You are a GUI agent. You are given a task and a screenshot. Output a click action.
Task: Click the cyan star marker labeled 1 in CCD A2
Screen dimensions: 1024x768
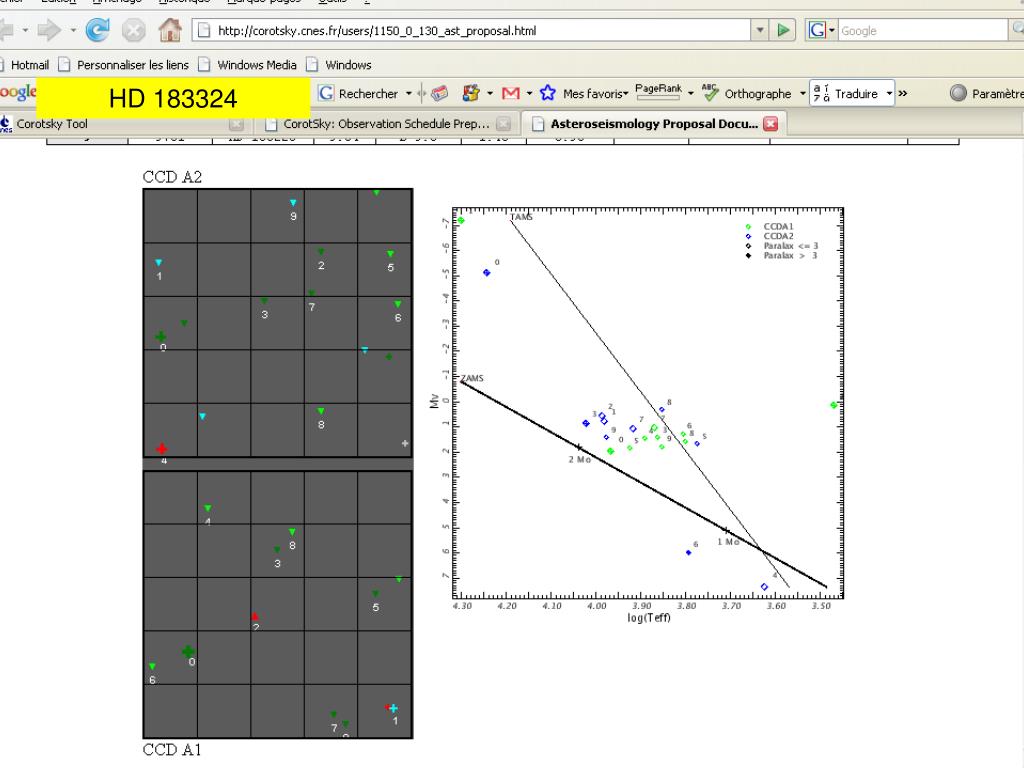point(159,263)
